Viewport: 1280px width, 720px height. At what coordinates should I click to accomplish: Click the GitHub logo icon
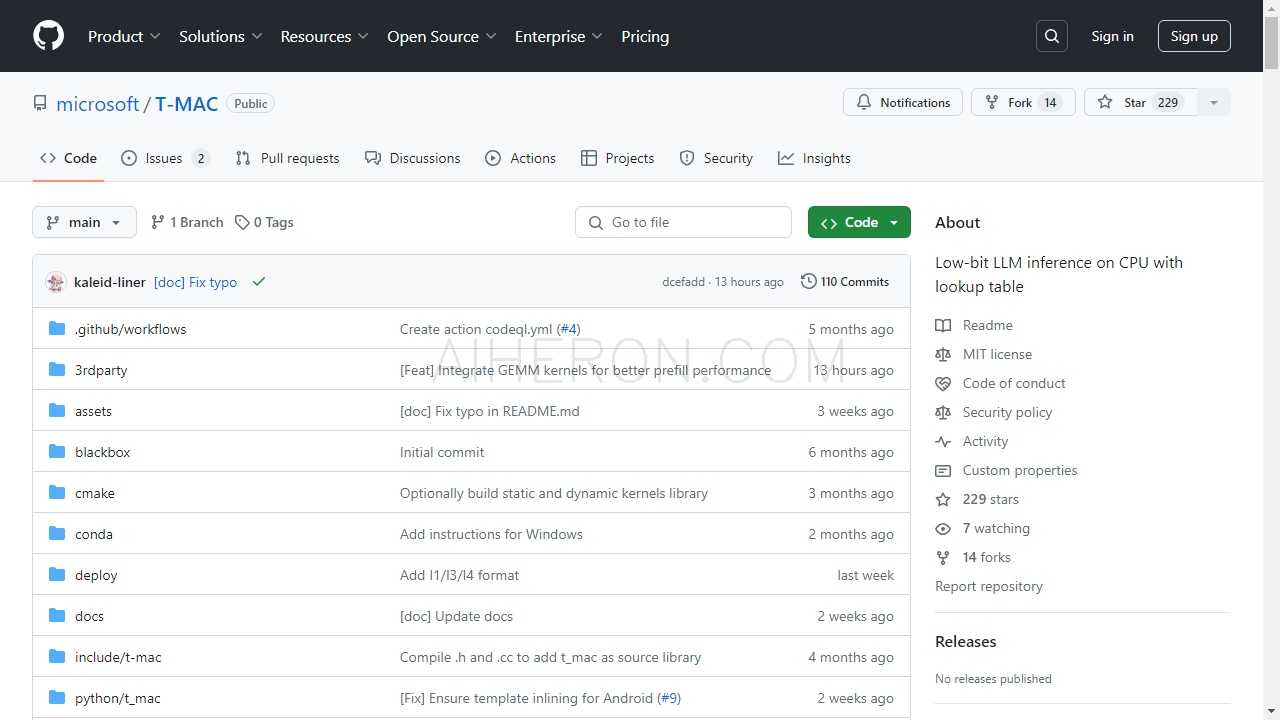click(x=48, y=36)
